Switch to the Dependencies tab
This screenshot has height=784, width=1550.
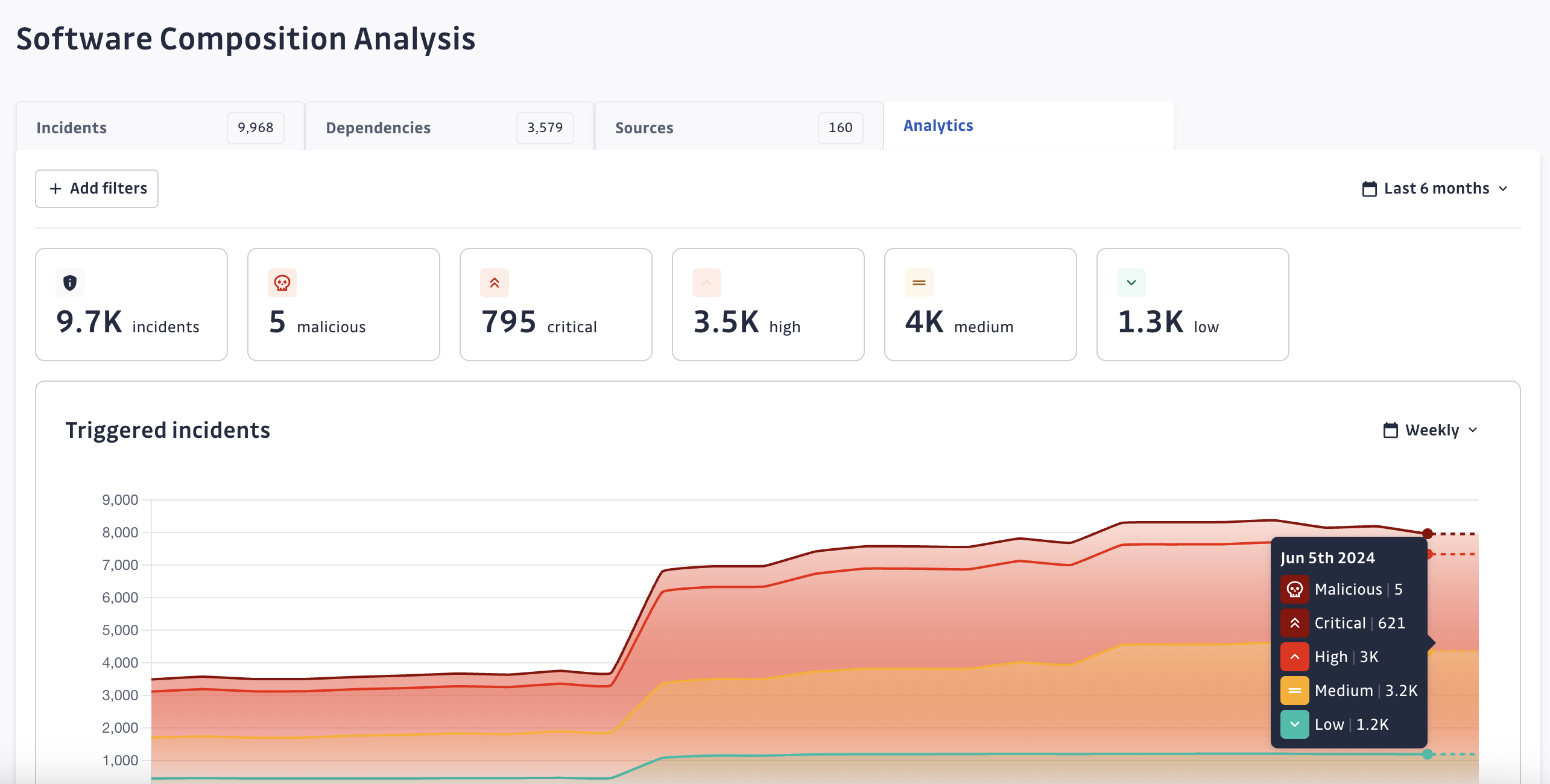[449, 127]
